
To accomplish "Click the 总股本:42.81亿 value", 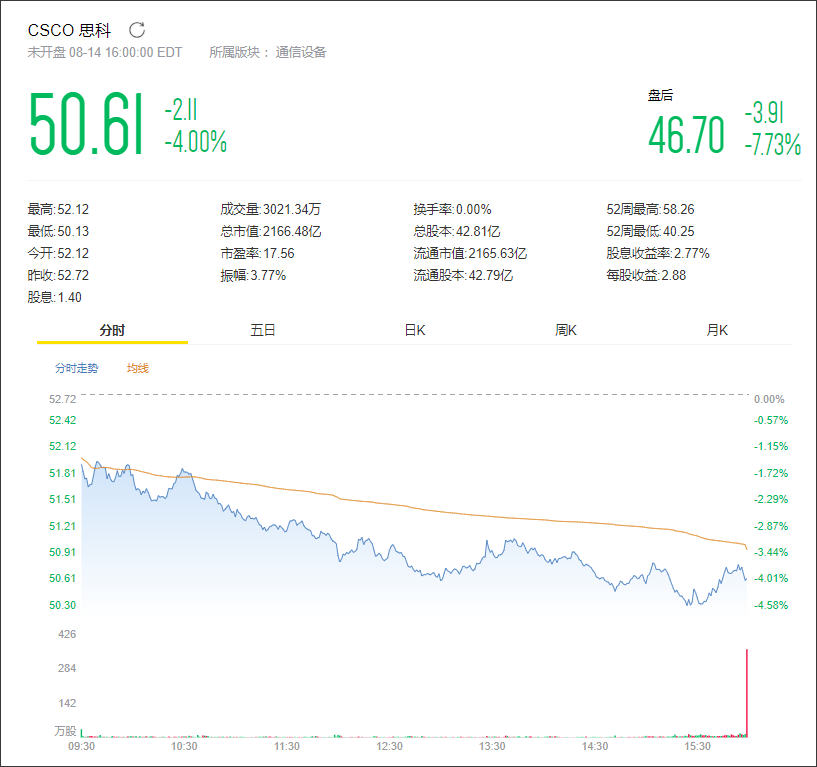I will tap(457, 231).
